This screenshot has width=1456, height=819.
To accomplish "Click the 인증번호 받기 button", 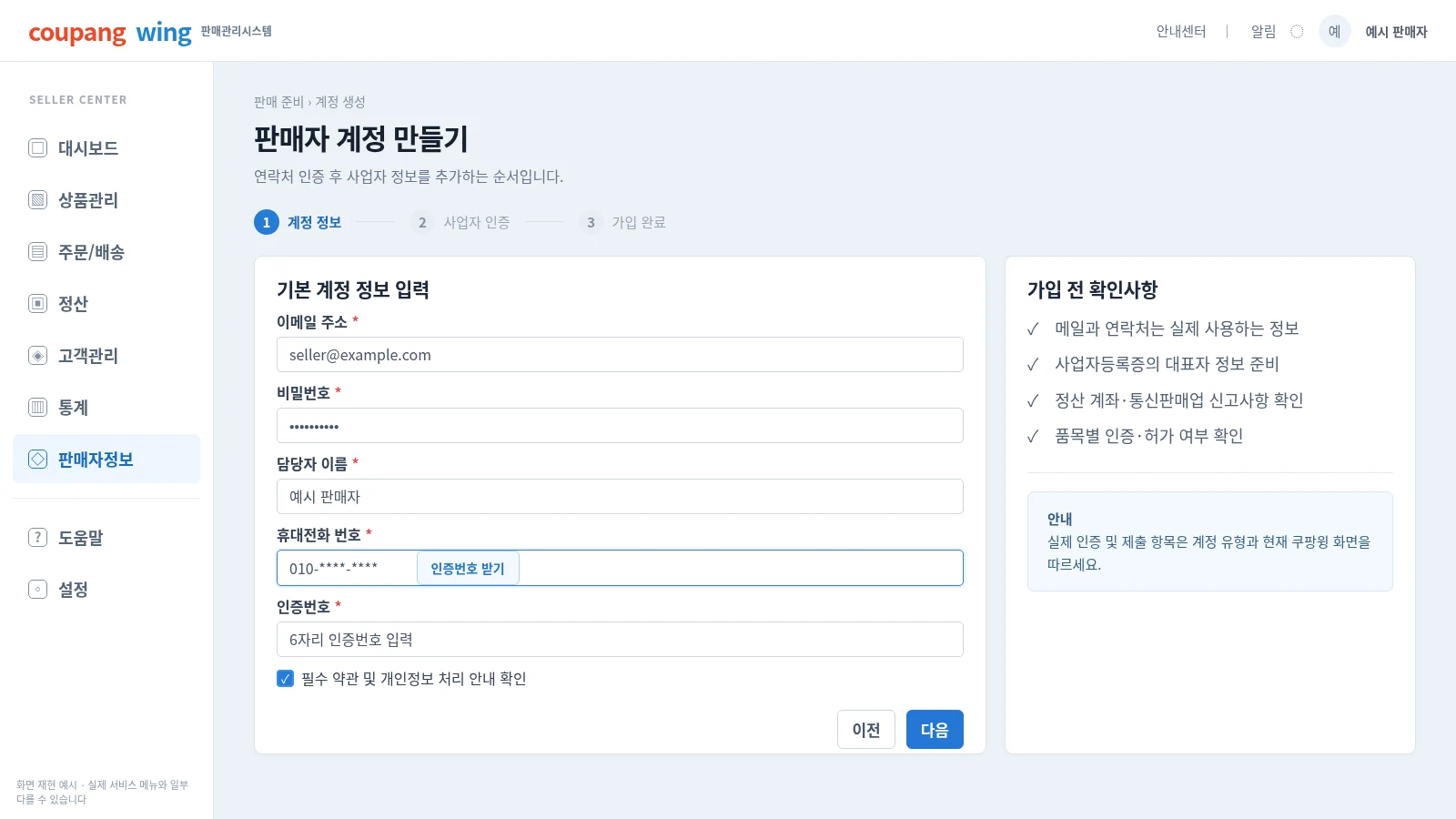I will point(468,568).
